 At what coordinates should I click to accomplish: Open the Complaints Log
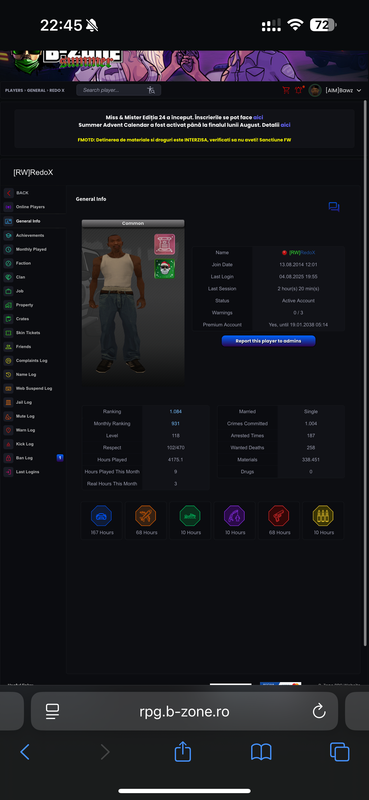click(x=33, y=361)
